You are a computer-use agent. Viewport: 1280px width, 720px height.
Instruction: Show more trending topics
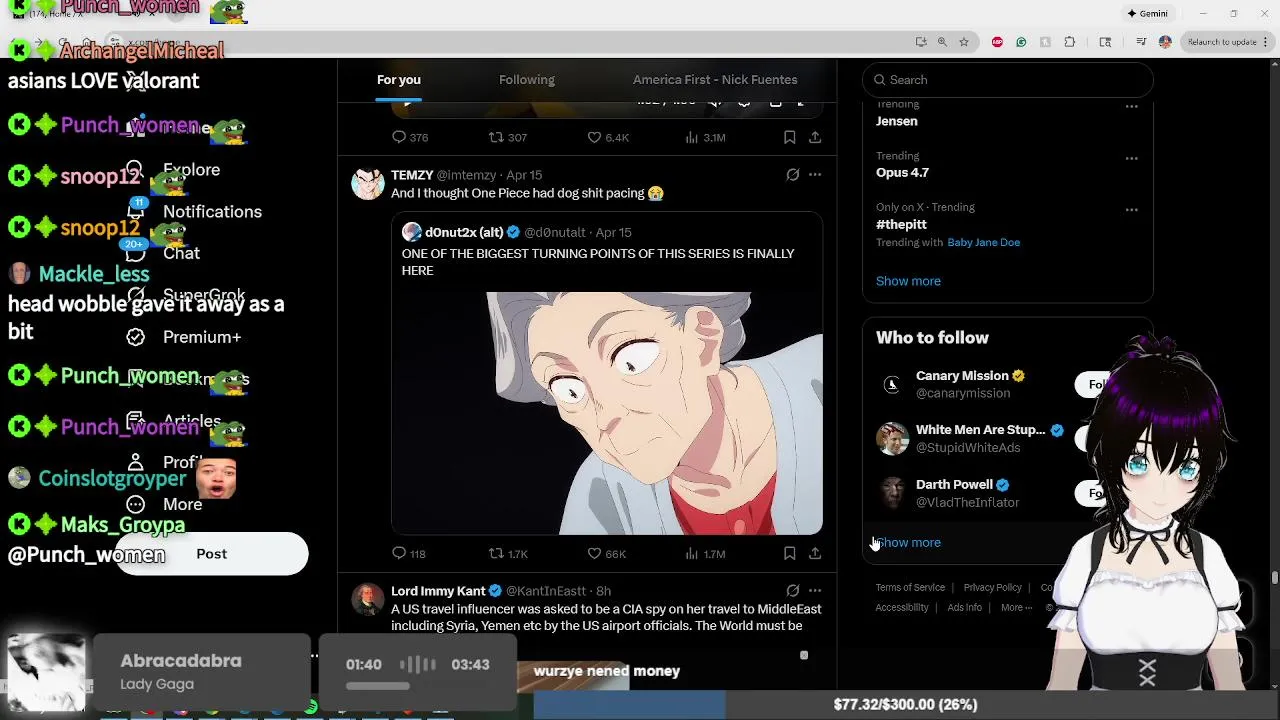(908, 281)
